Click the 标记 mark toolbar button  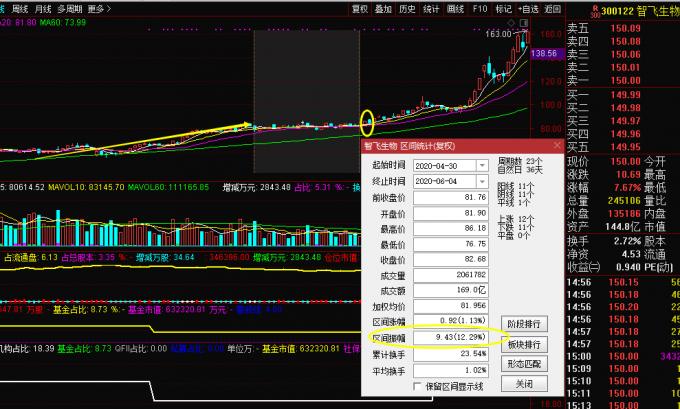click(x=503, y=9)
